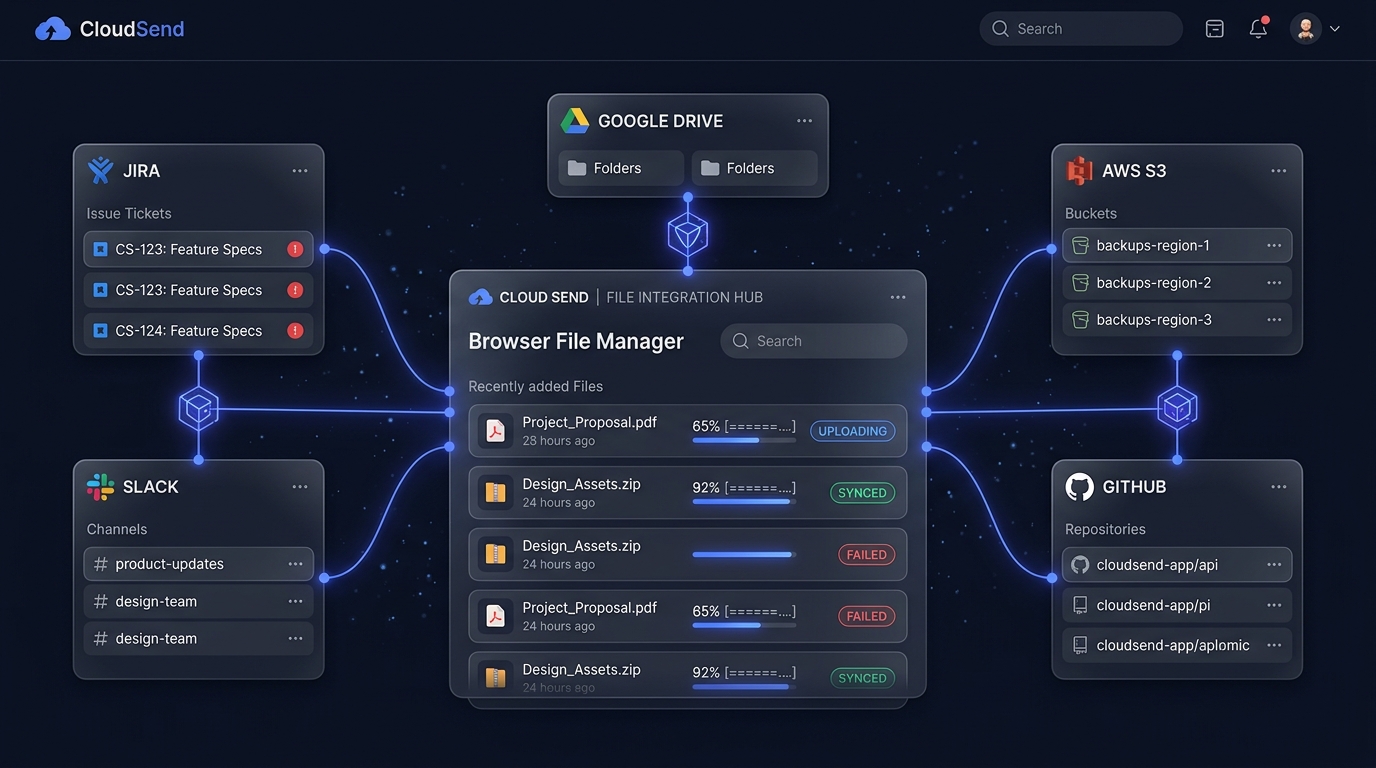
Task: Open options for cloudsend-app/aplomic
Action: [1274, 645]
